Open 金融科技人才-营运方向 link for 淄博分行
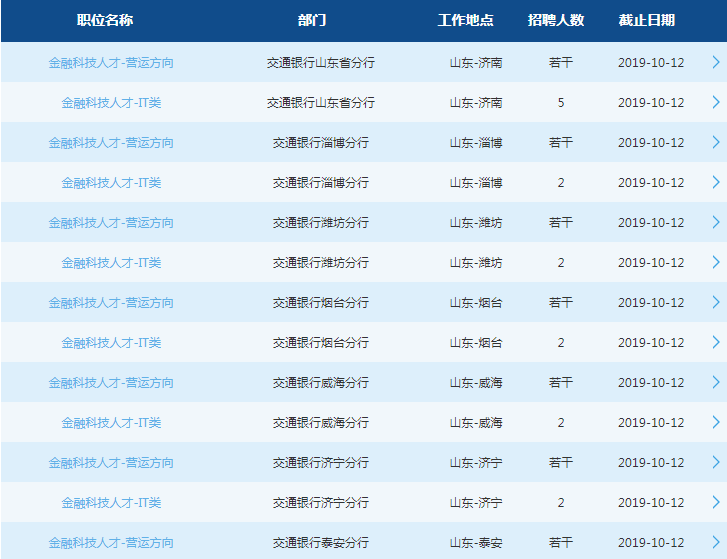The image size is (727, 559). (x=111, y=142)
